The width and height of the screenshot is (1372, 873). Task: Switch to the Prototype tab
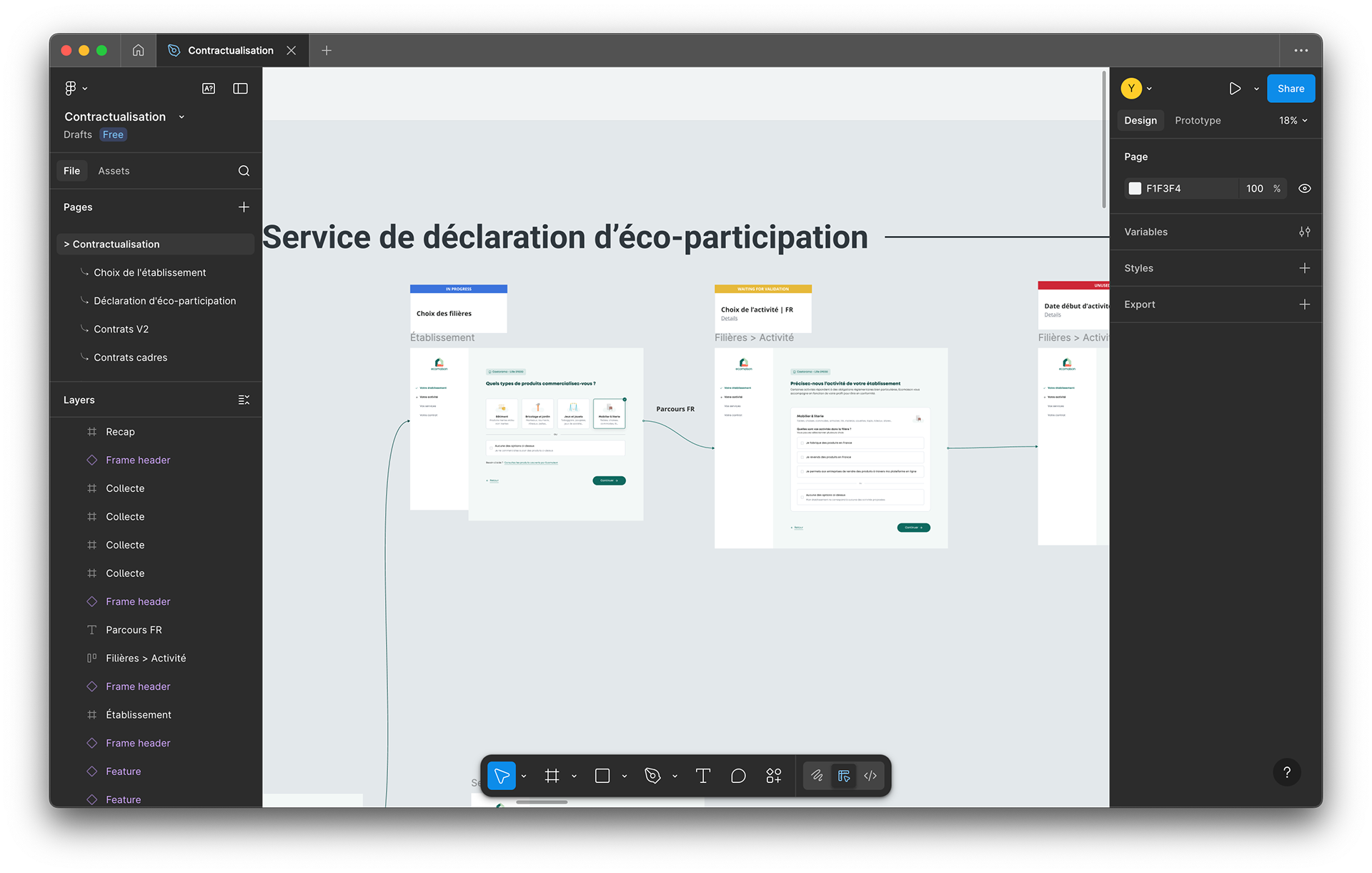(1198, 120)
